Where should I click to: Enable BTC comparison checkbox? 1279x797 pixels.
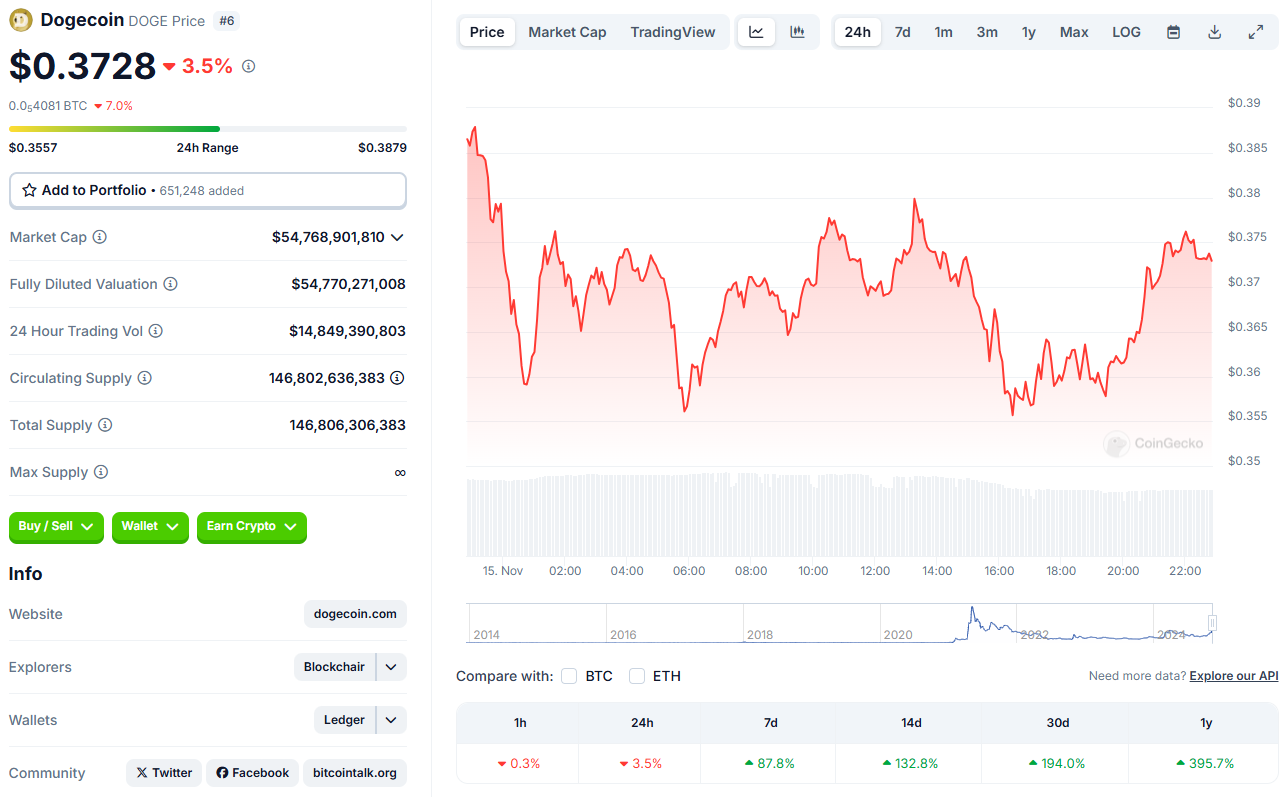tap(569, 676)
